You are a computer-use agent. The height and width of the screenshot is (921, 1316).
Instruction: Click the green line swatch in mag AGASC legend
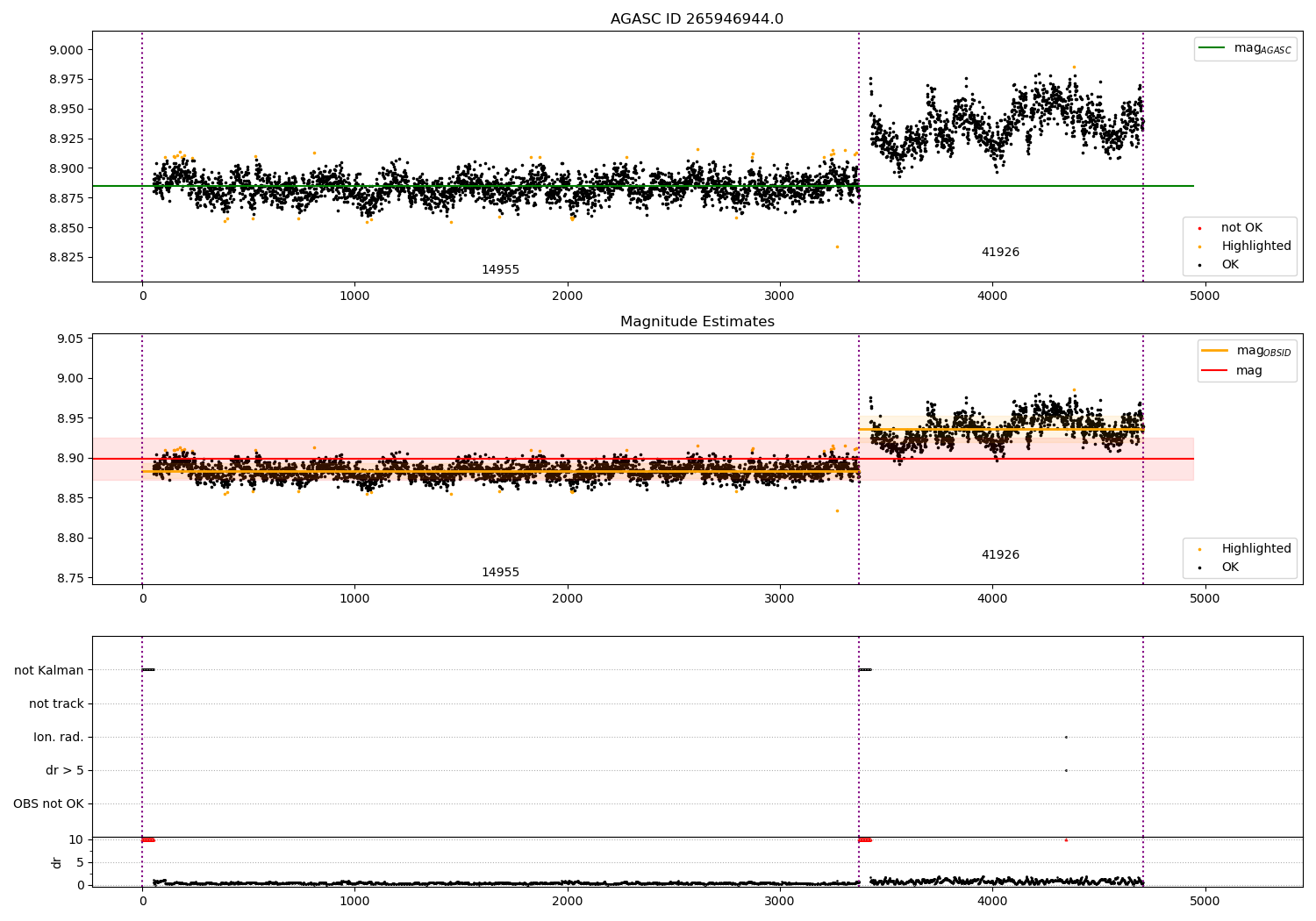tap(1212, 48)
